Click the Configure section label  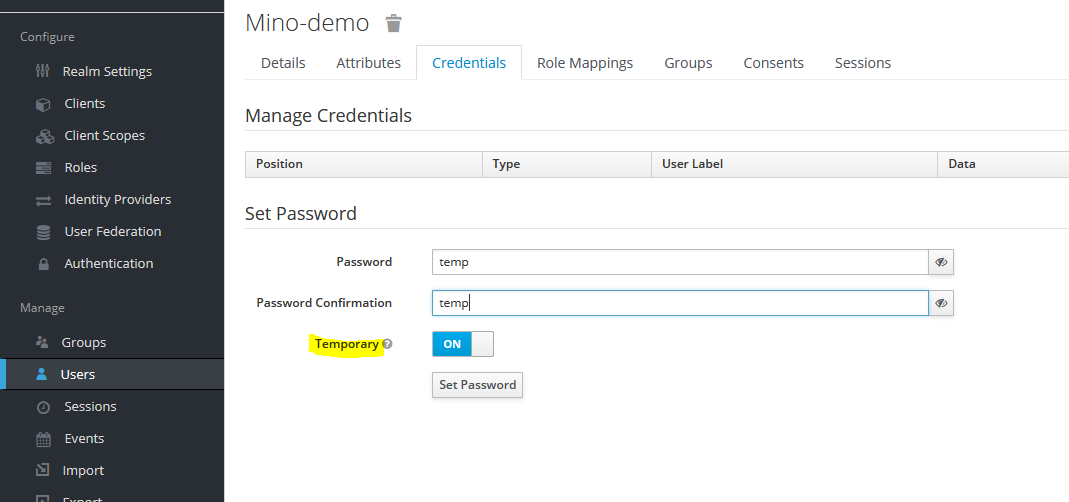point(47,37)
